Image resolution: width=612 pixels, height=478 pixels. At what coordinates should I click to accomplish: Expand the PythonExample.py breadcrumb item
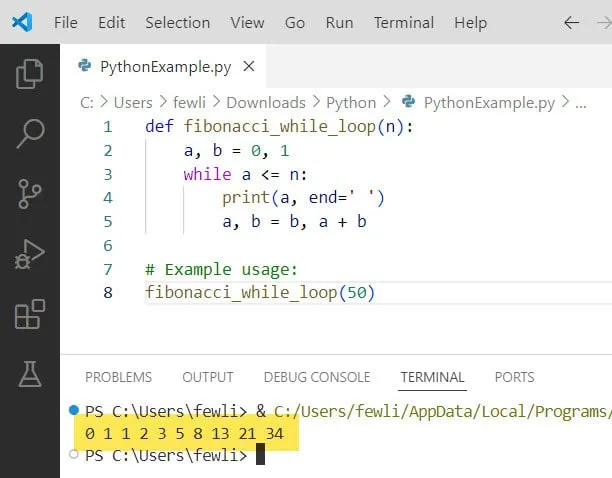coord(489,102)
